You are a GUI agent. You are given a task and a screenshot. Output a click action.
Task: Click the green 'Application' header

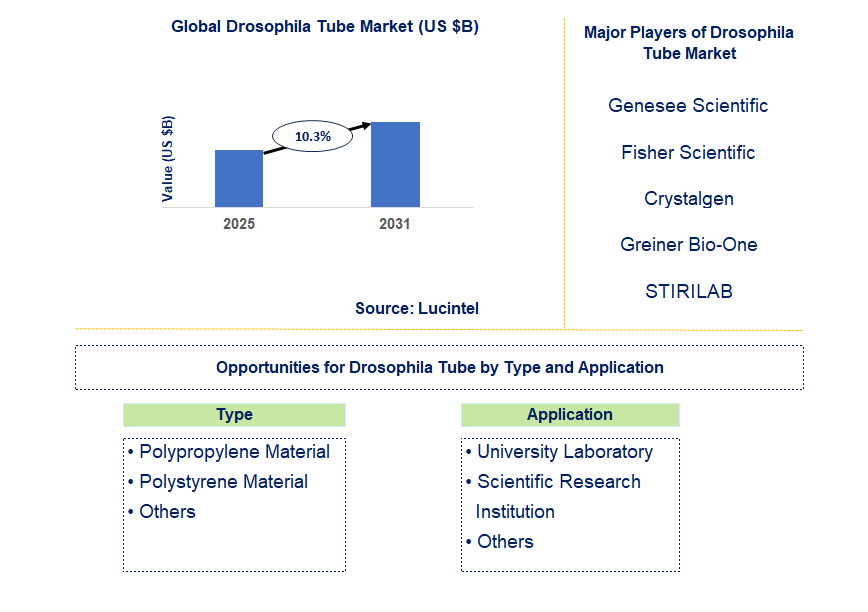coord(570,415)
